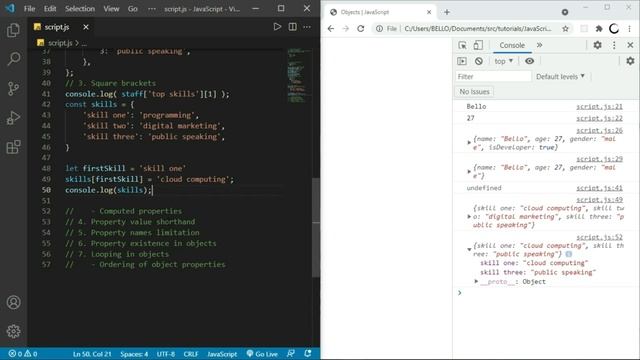
Task: Open the Selection menu
Action: click(x=80, y=9)
